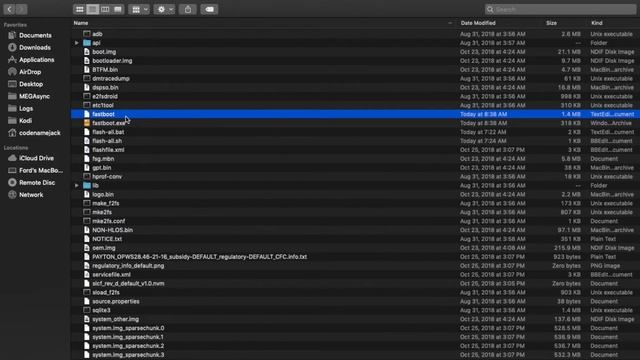Select mke2fs.conf file
Screen dimensions: 640x360
109,221
